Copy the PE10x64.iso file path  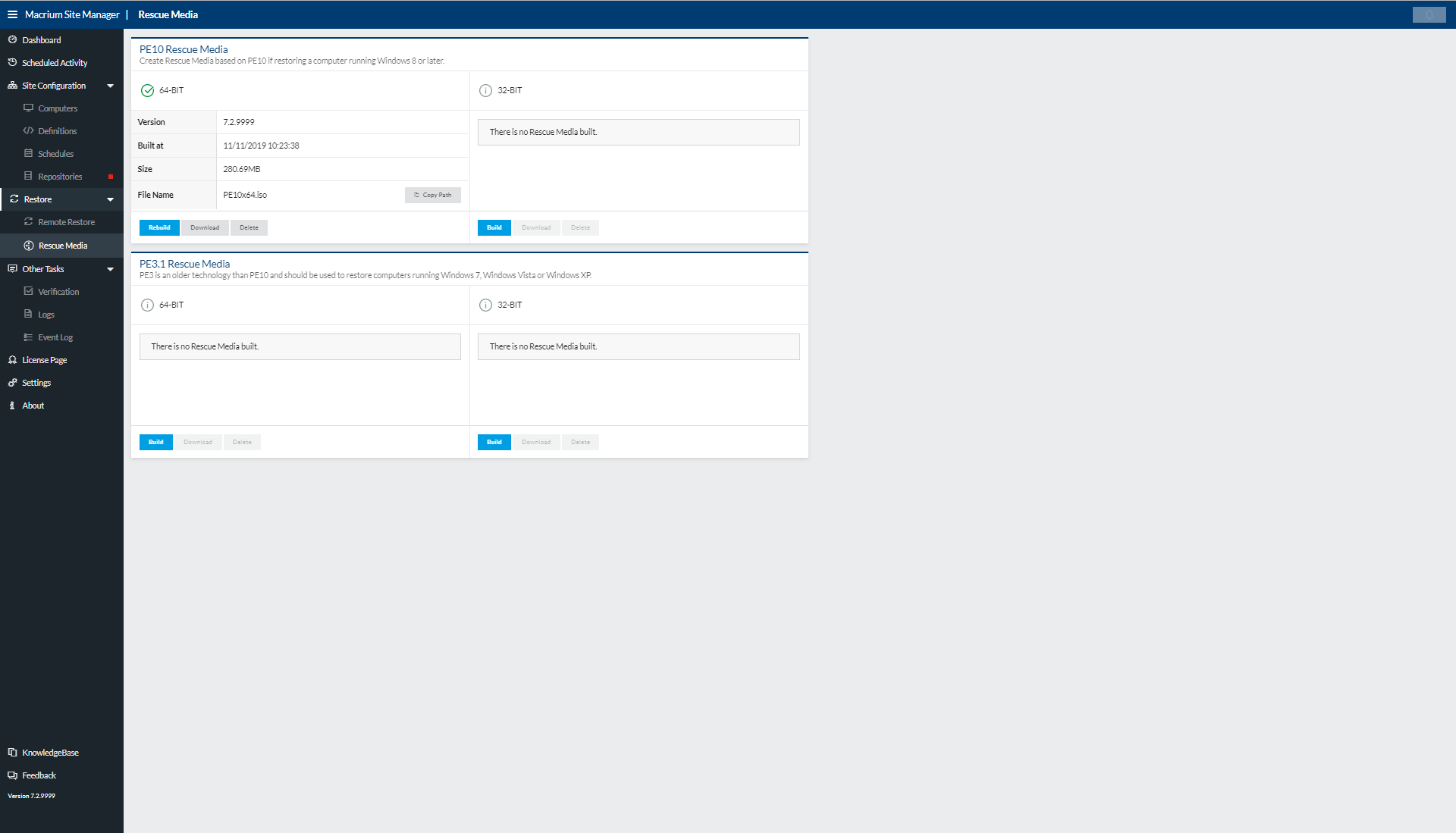(432, 195)
